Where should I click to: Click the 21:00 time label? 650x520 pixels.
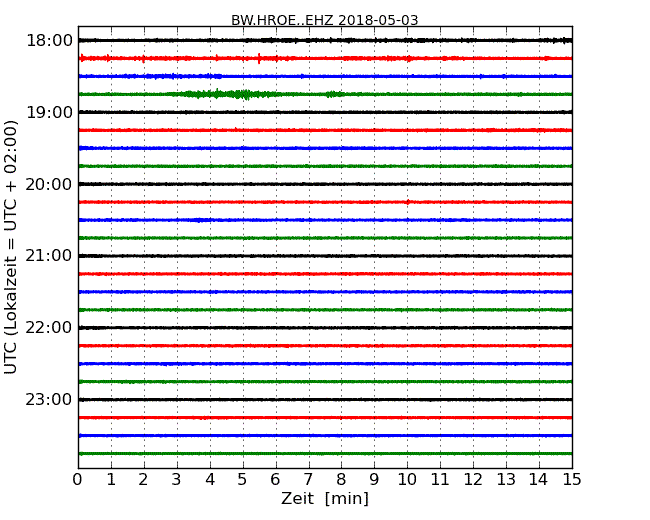[49, 256]
